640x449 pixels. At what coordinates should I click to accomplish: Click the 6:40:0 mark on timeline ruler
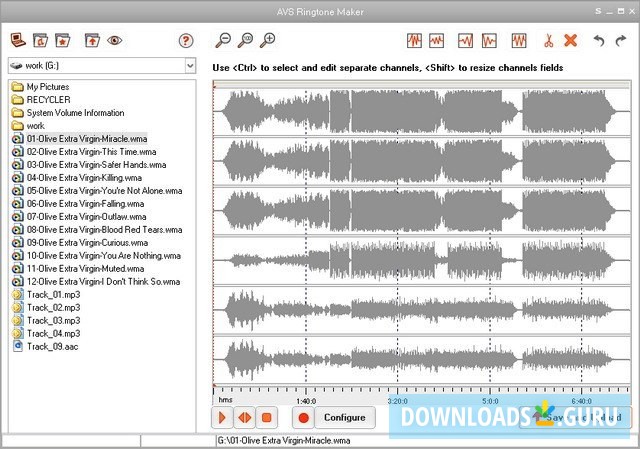[582, 401]
